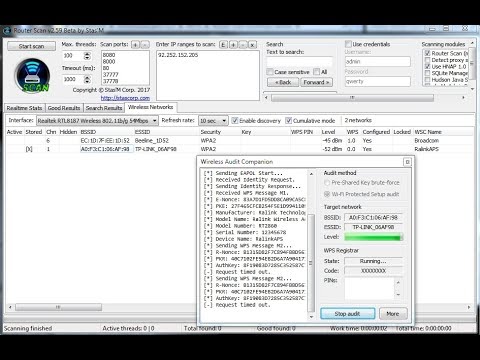The height and width of the screenshot is (360, 480).
Task: Select port 37777 in scan ports
Action: (111, 75)
